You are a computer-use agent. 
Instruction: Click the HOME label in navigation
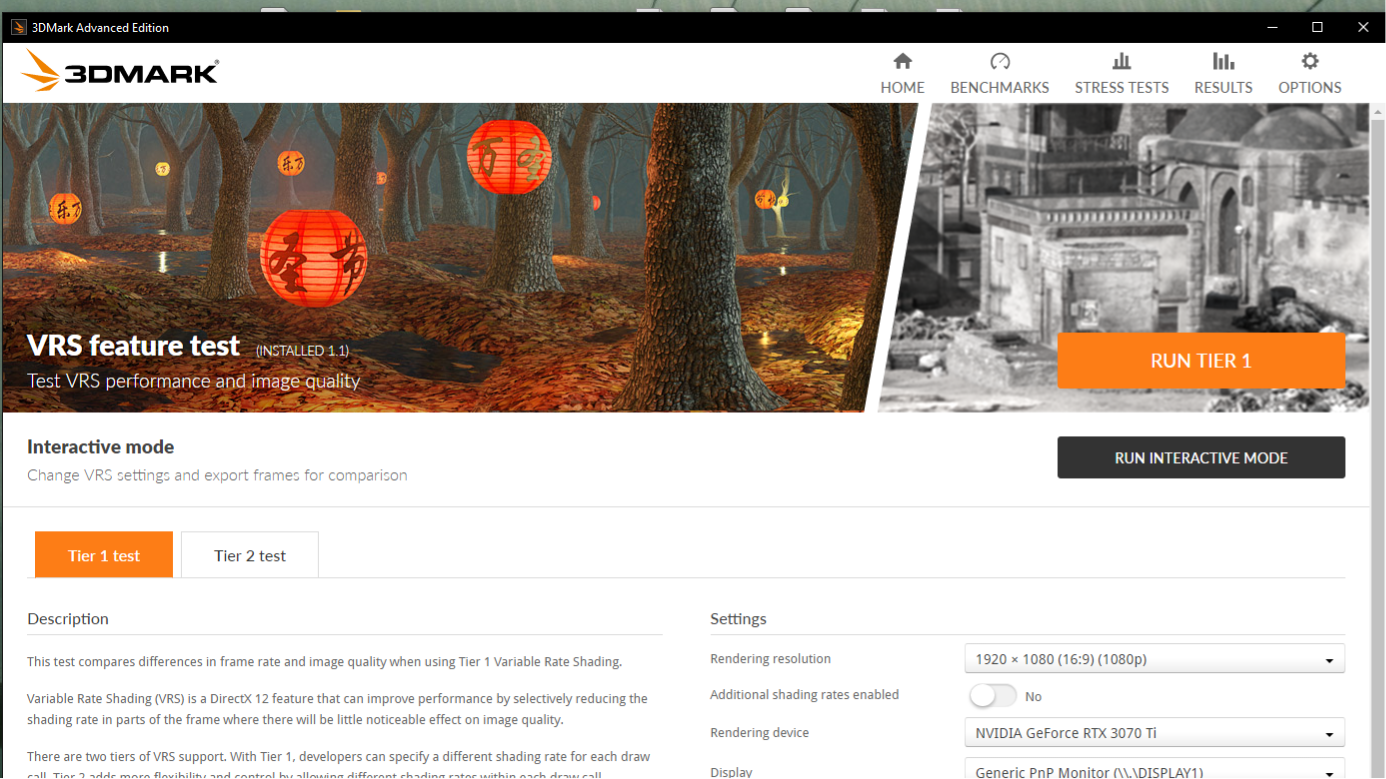(x=902, y=87)
